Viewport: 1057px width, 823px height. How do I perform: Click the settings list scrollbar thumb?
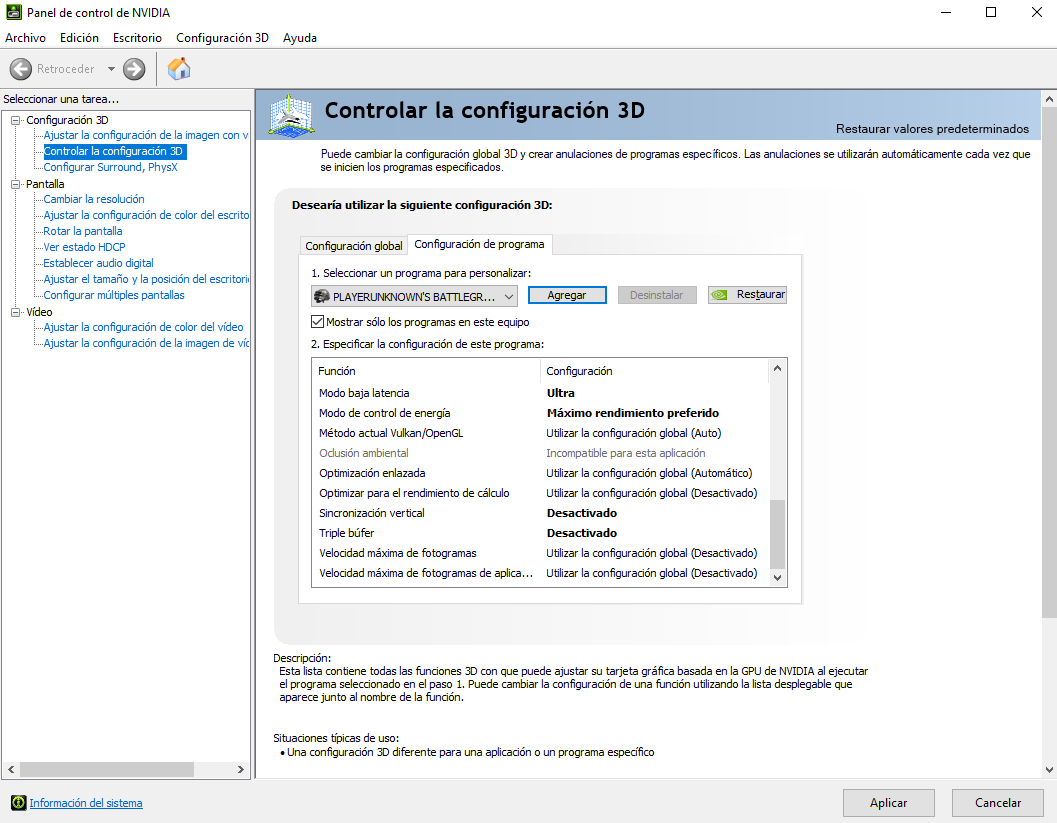[x=777, y=534]
